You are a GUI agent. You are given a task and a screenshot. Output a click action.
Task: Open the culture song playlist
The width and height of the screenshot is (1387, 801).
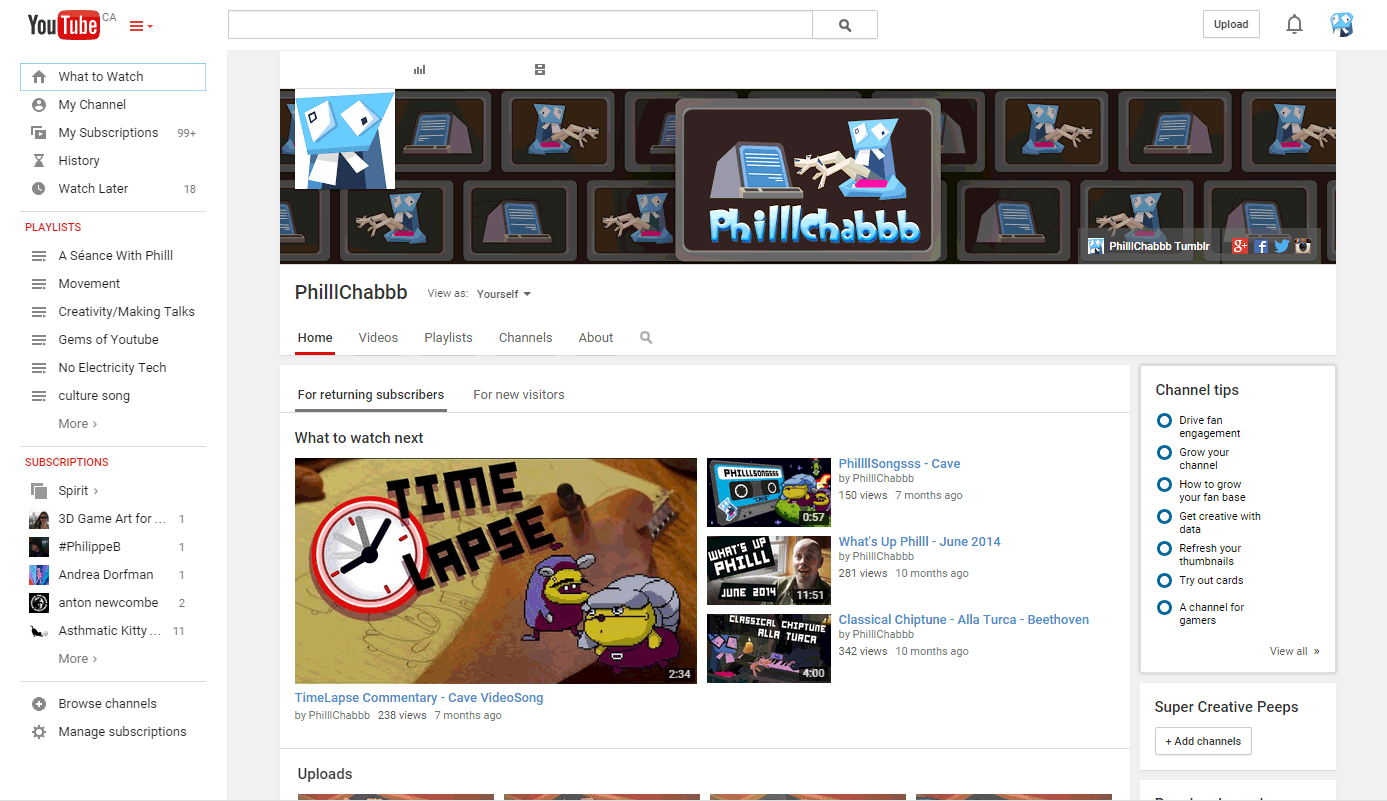click(94, 396)
